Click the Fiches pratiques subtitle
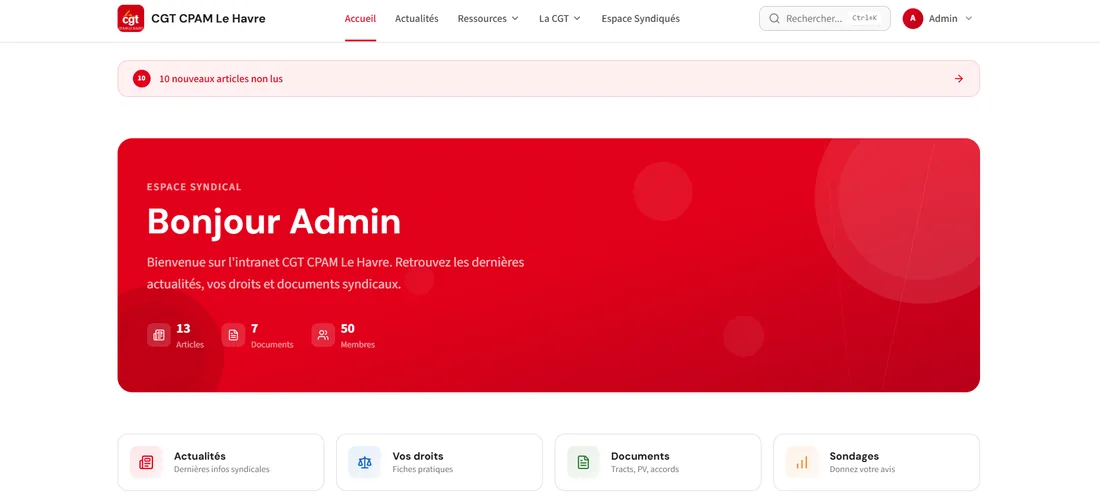1100x504 pixels. (423, 470)
